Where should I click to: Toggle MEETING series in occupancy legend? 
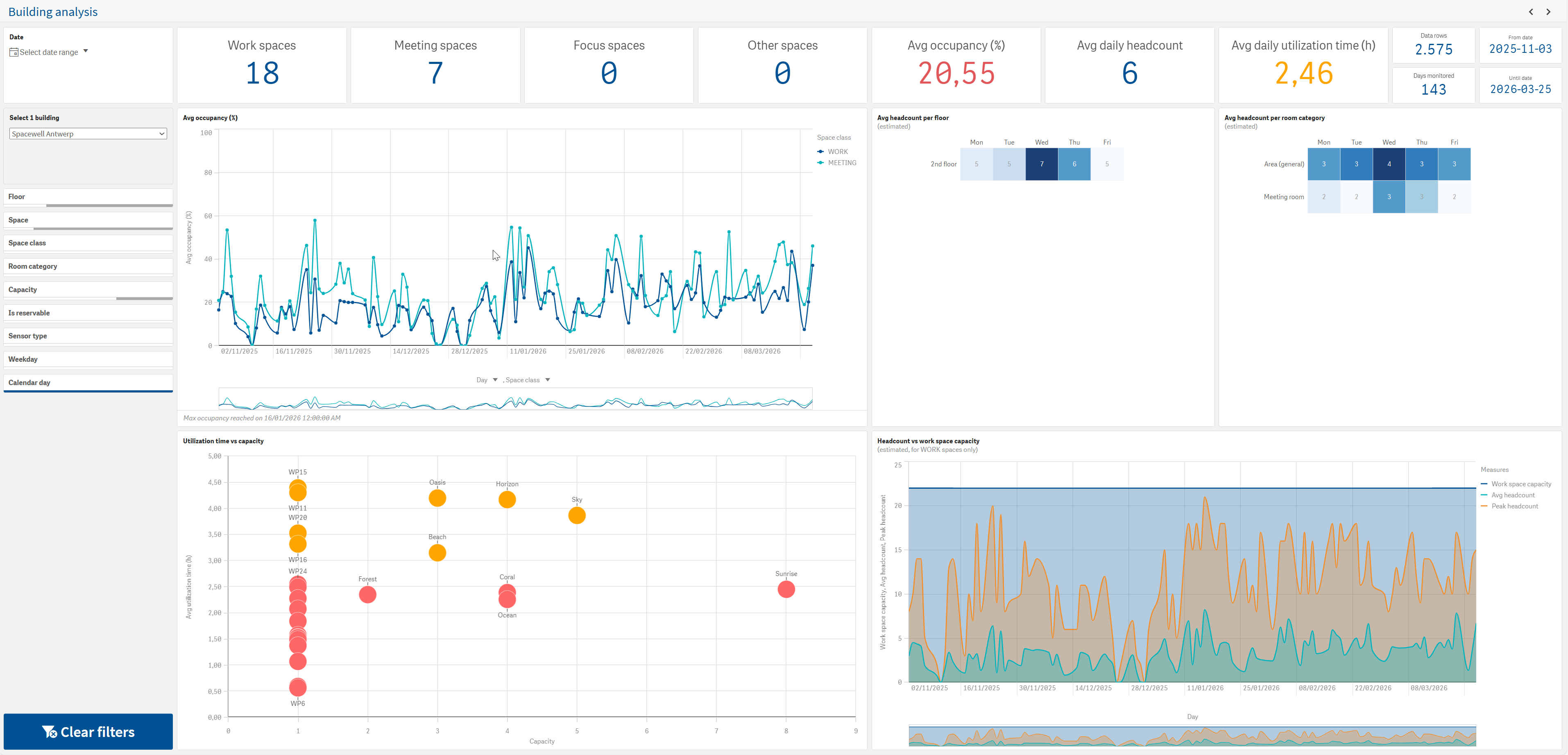pos(837,163)
